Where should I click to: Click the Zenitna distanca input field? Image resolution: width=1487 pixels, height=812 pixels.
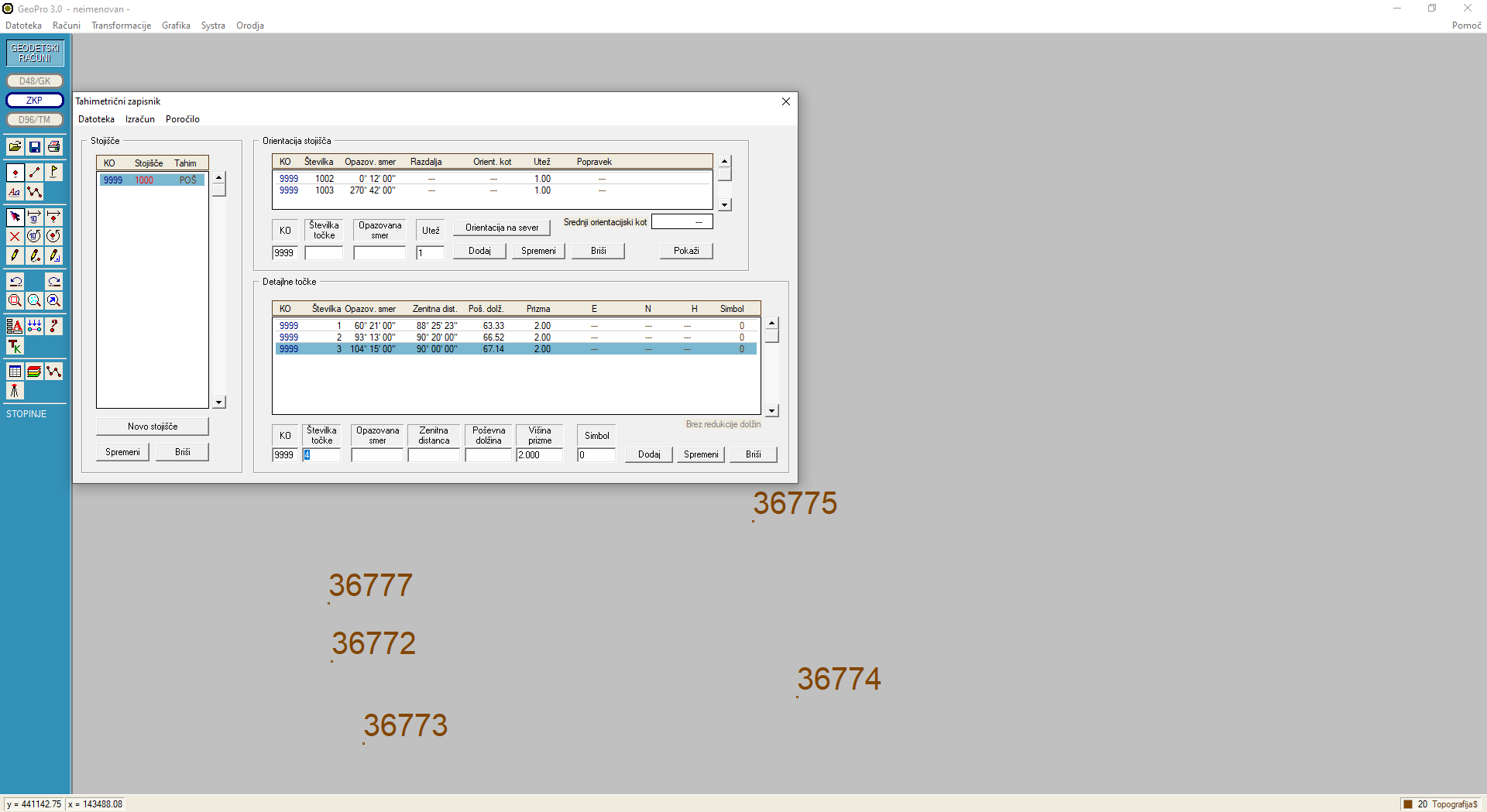pos(434,455)
